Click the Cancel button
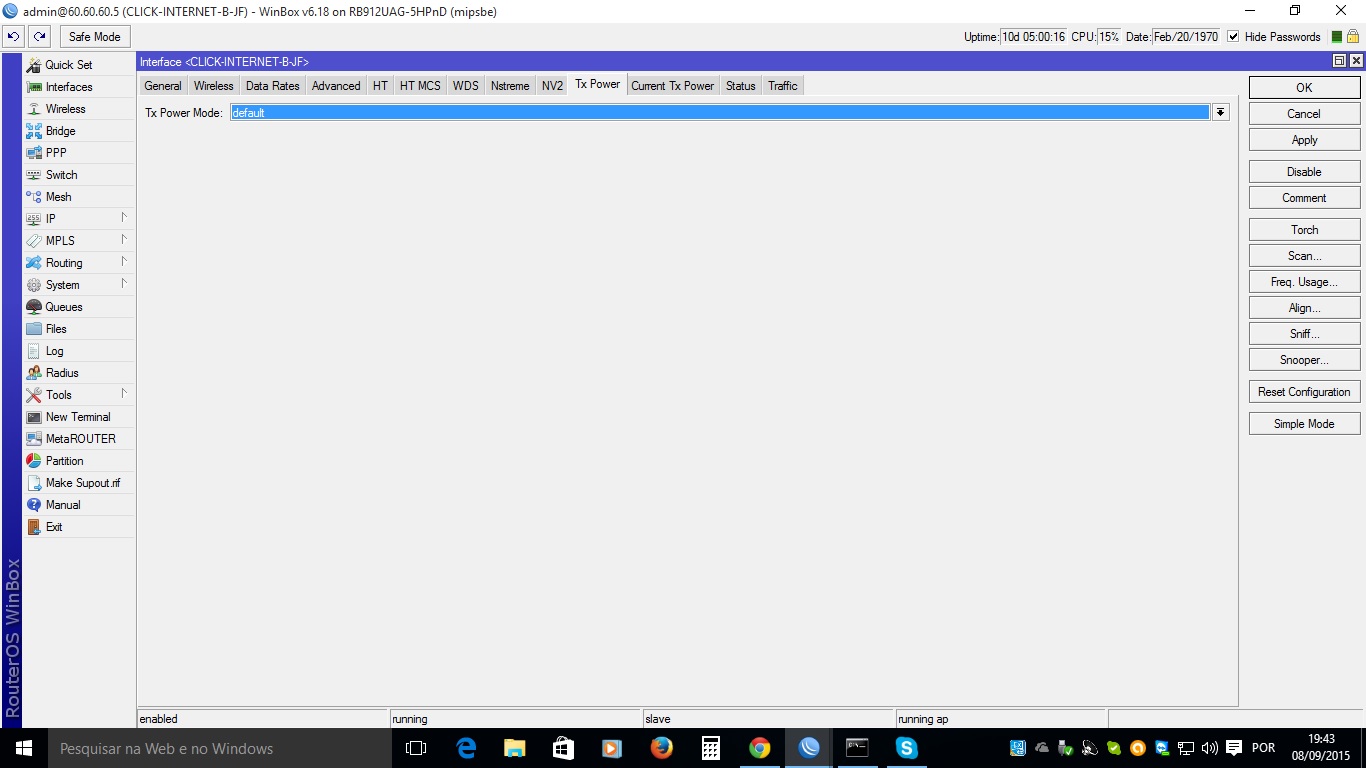This screenshot has width=1366, height=768. [x=1304, y=114]
